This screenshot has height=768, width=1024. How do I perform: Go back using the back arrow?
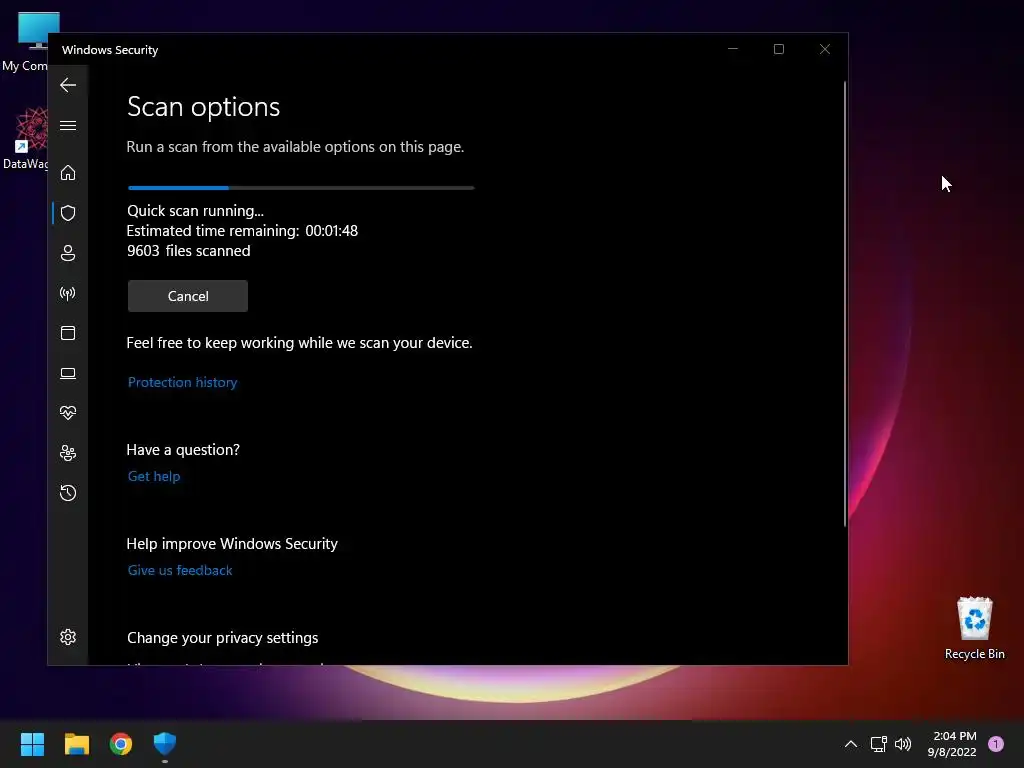tap(68, 85)
